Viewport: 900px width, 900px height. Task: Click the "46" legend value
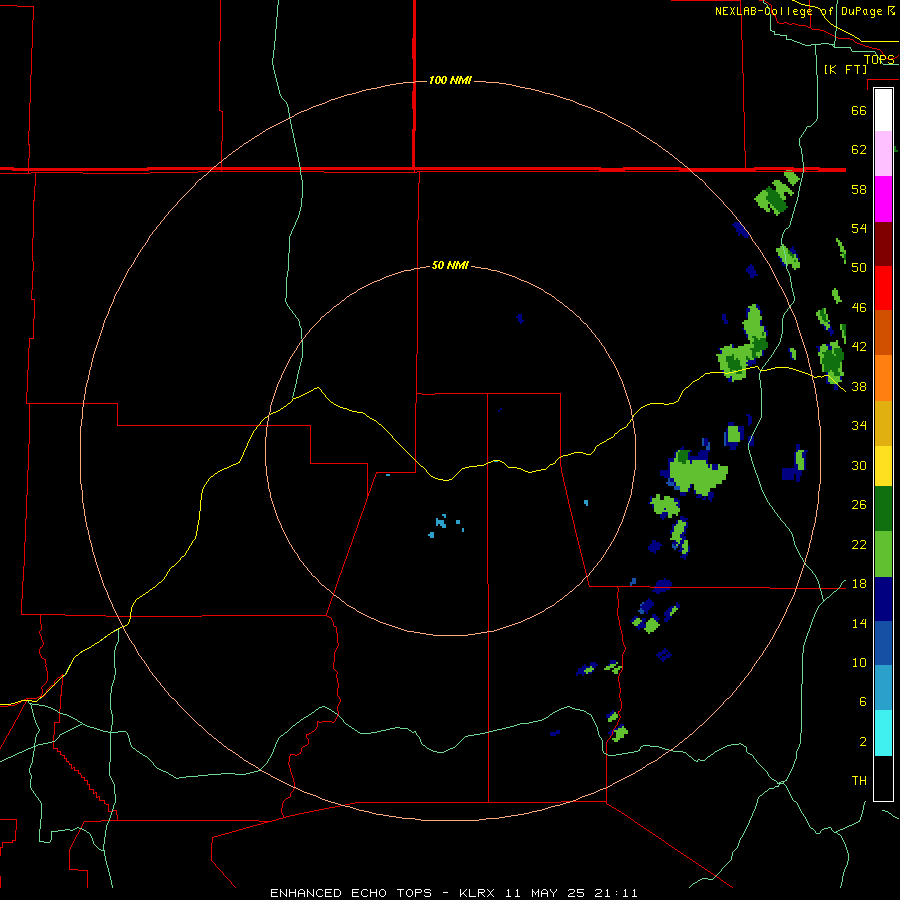point(859,308)
